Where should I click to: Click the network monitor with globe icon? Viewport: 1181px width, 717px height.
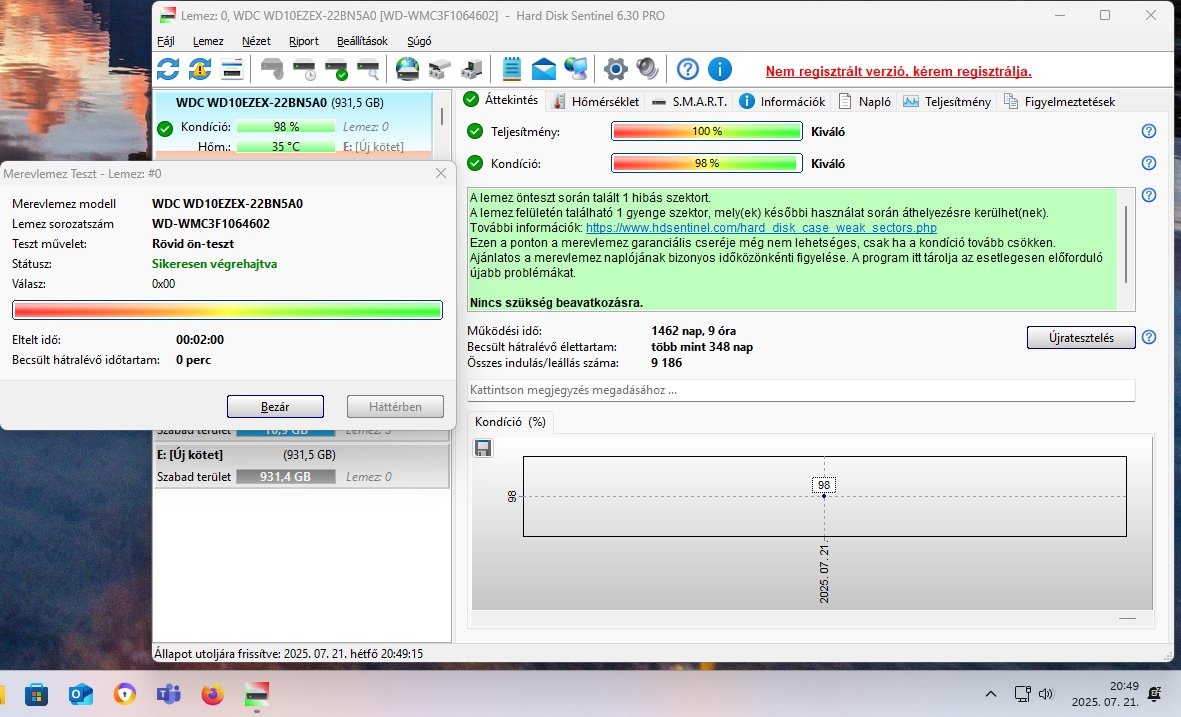pos(575,69)
